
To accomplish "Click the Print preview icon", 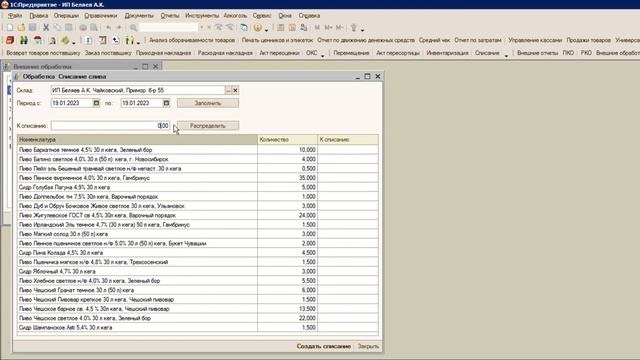I will click(94, 28).
